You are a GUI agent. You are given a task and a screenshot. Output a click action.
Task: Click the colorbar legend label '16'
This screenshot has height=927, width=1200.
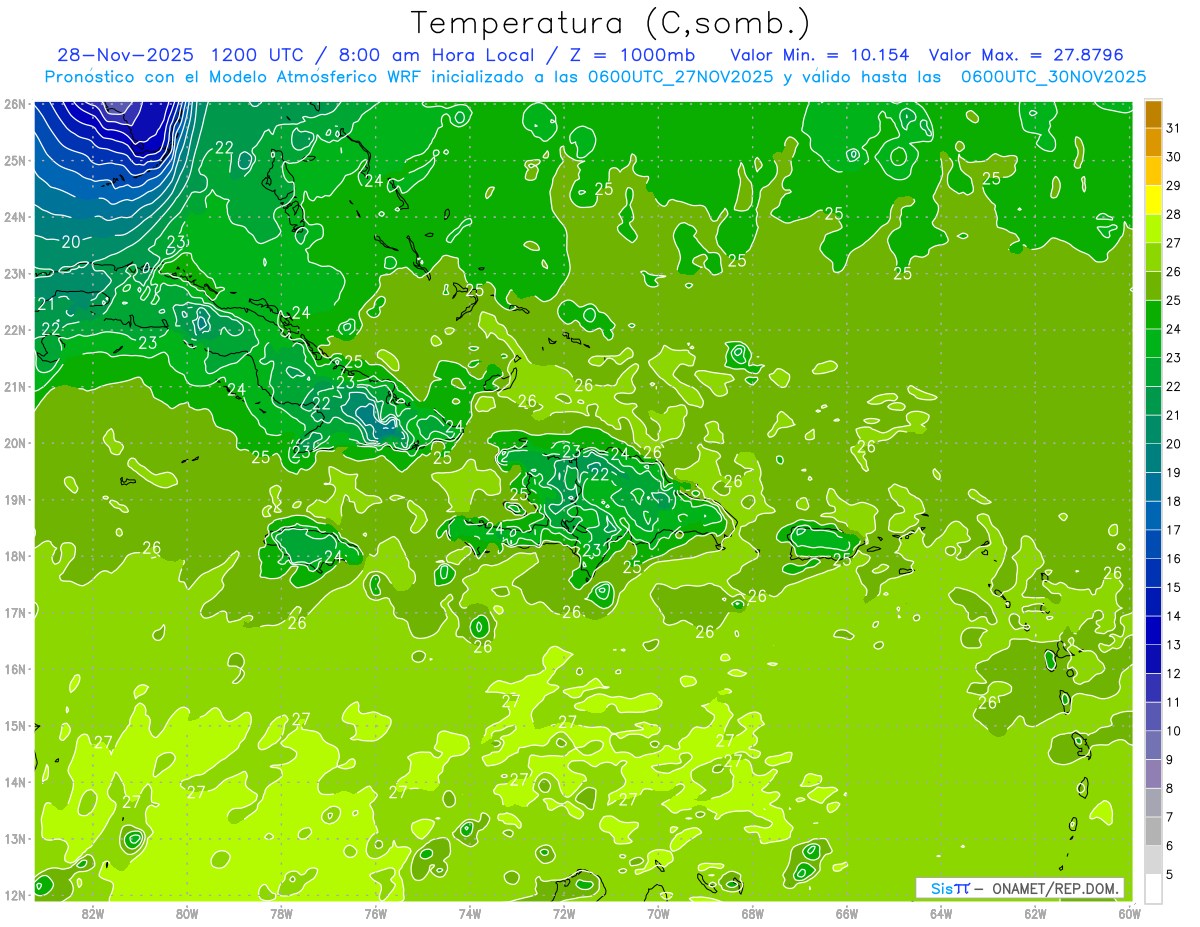coord(1174,558)
